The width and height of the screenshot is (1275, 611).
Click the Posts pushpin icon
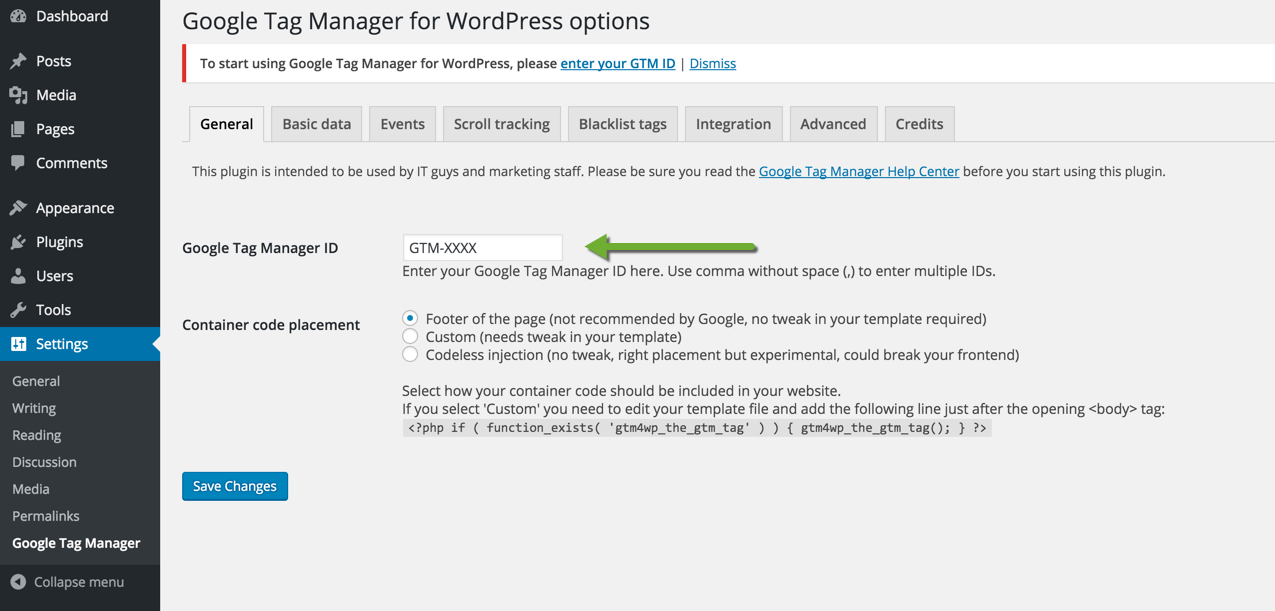[x=18, y=61]
